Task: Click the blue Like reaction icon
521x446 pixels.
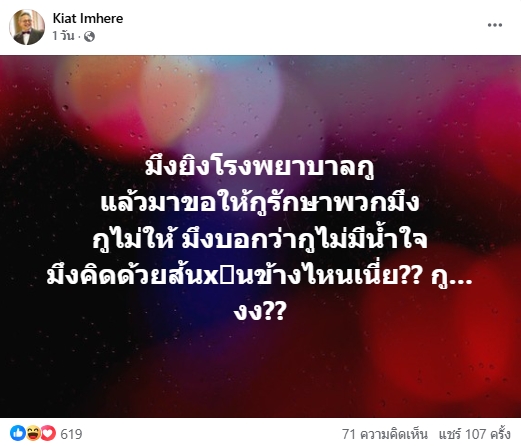Action: 18,433
